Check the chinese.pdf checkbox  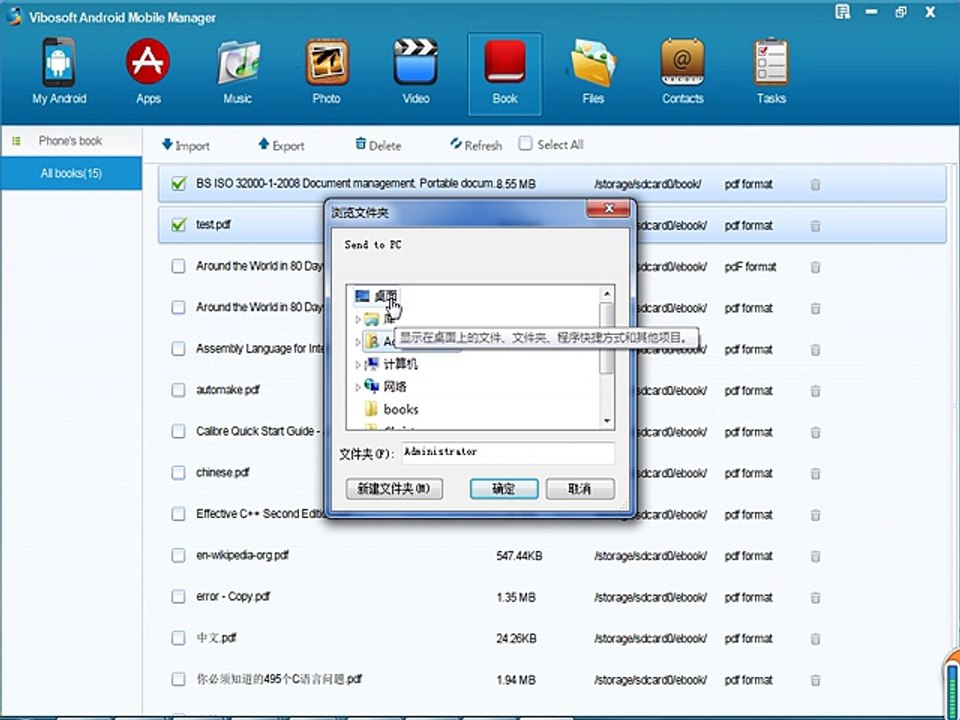point(178,473)
